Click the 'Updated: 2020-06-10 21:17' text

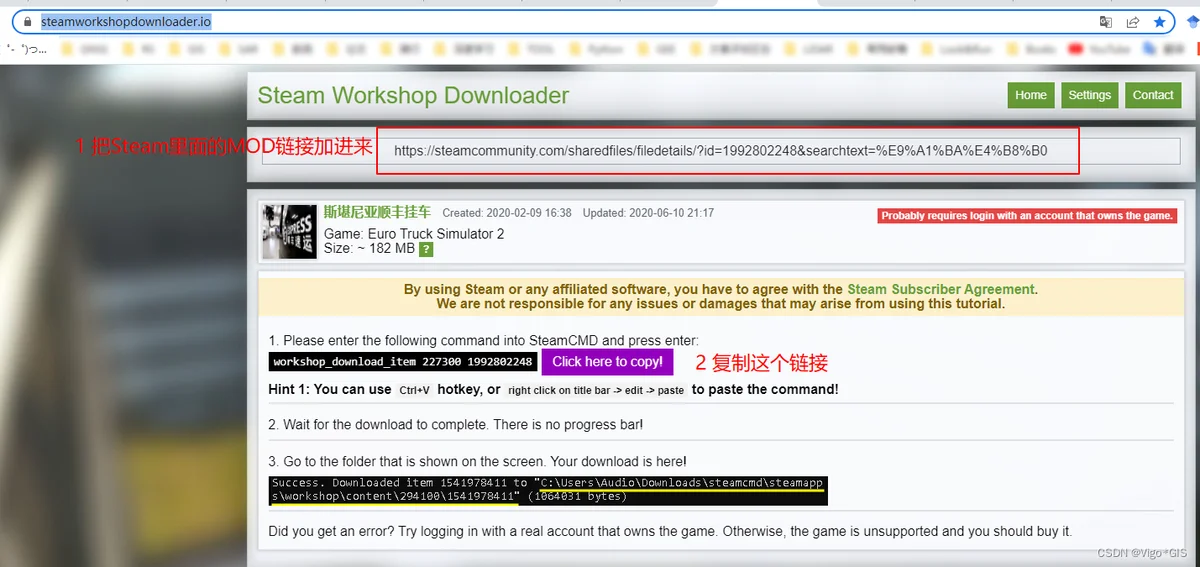[x=649, y=213]
